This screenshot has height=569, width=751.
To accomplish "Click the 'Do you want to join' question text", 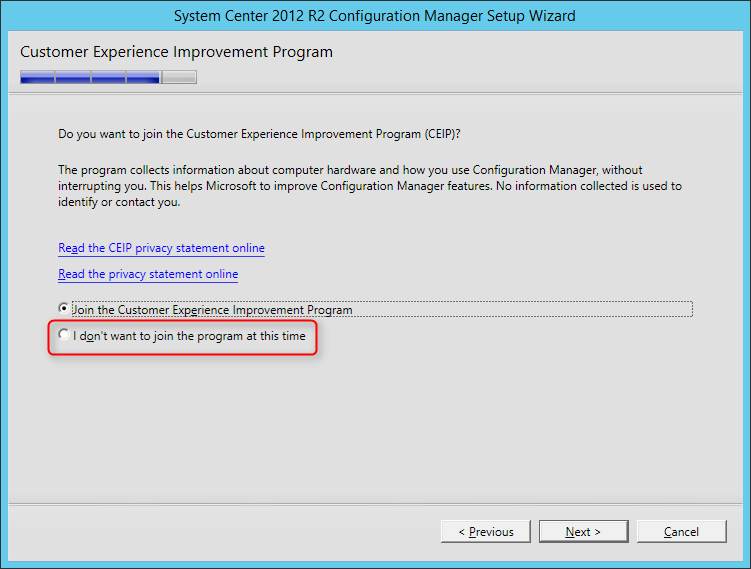I will point(259,134).
